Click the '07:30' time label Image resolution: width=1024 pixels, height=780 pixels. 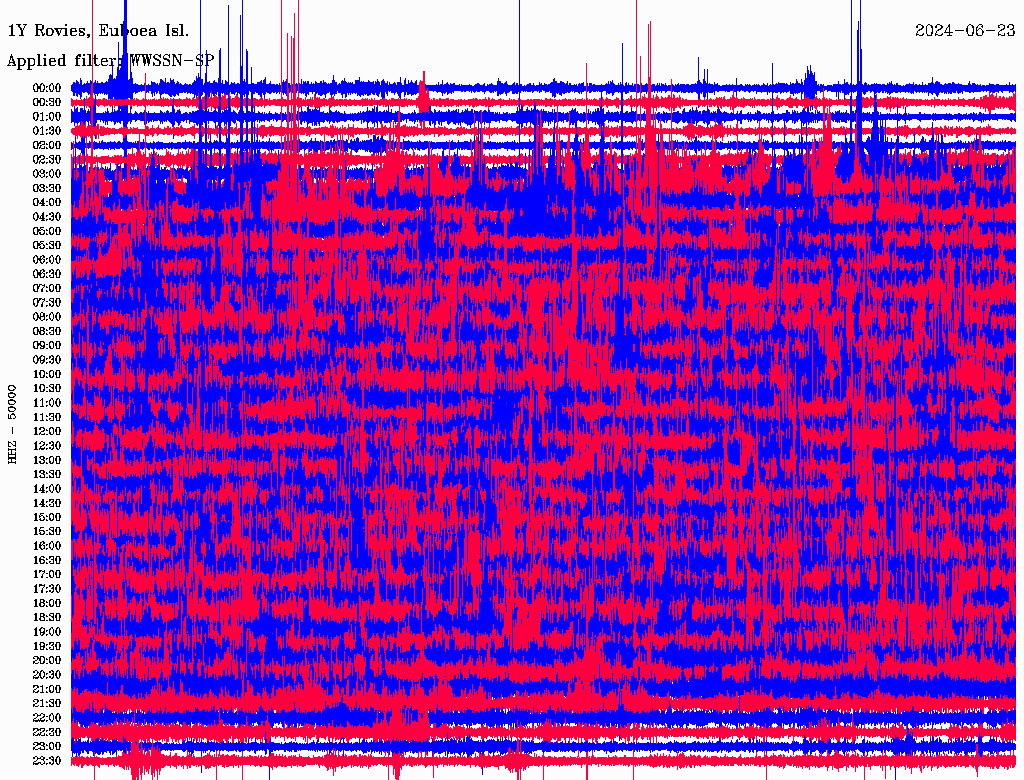47,303
